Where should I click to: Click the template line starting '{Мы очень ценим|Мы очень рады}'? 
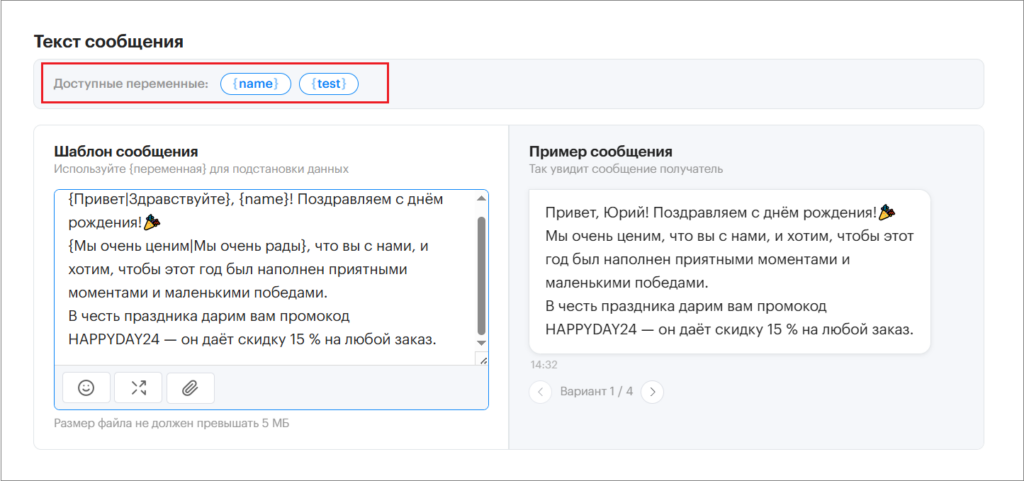(x=249, y=246)
